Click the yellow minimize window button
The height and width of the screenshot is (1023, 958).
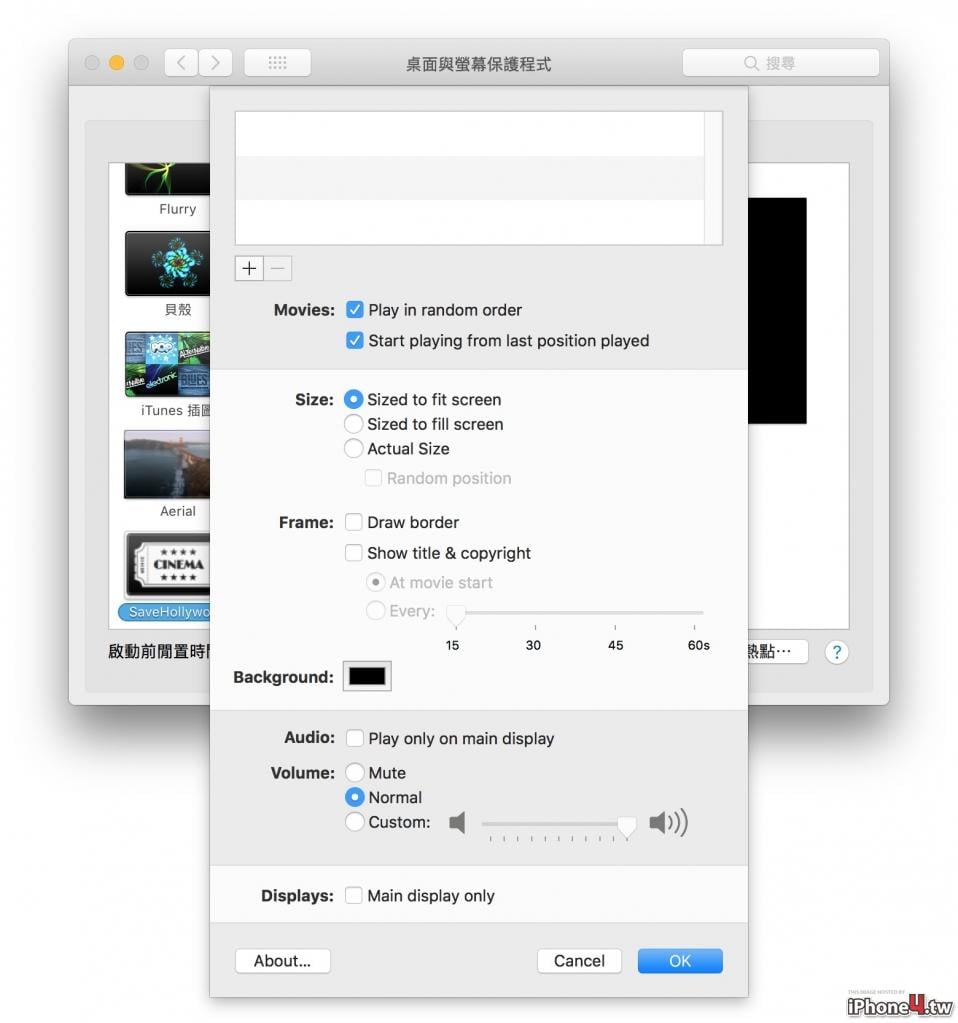pyautogui.click(x=117, y=63)
